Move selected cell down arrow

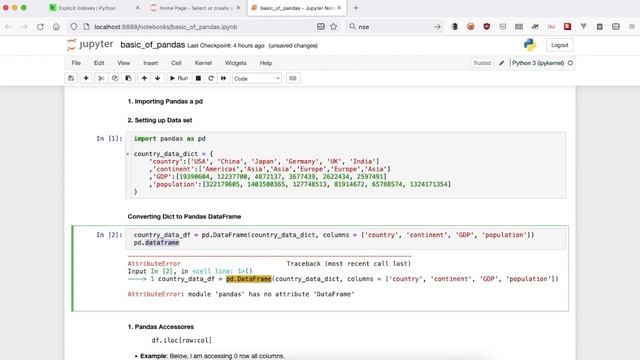point(158,78)
